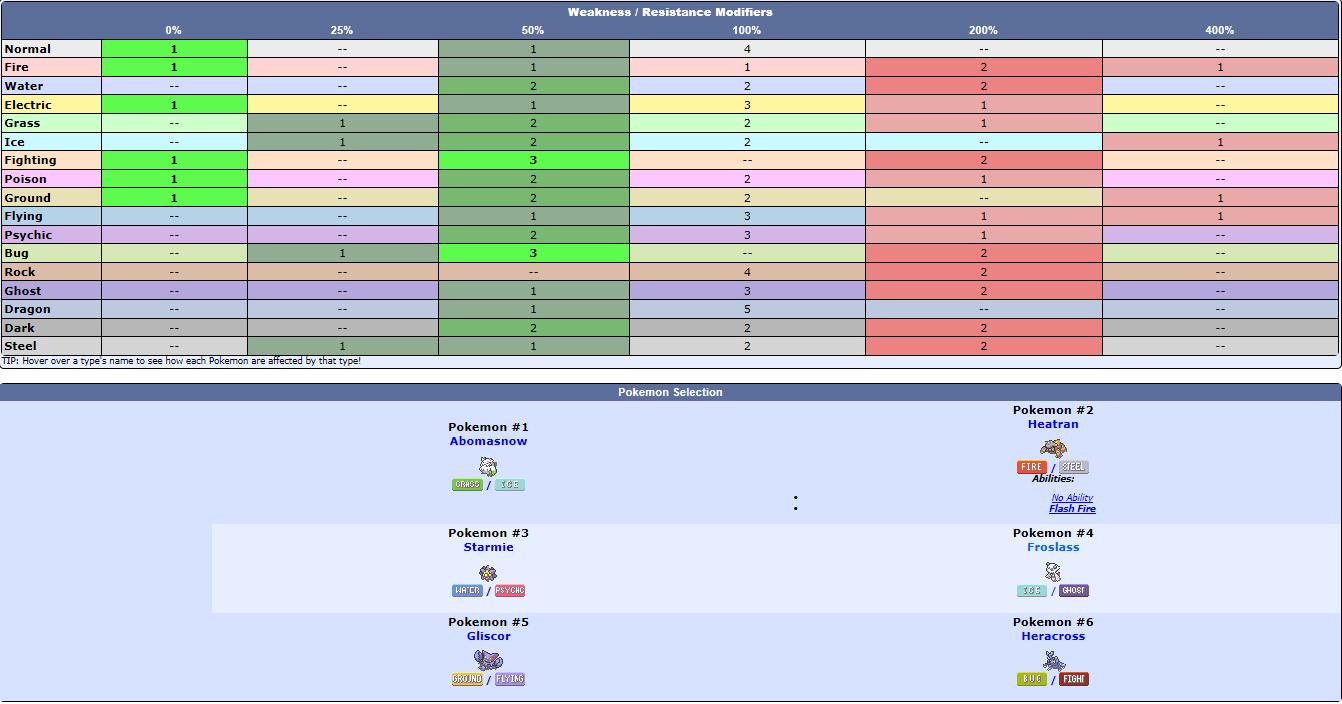The width and height of the screenshot is (1342, 704).
Task: Select Heracross's Bug type badge
Action: pyautogui.click(x=1032, y=679)
